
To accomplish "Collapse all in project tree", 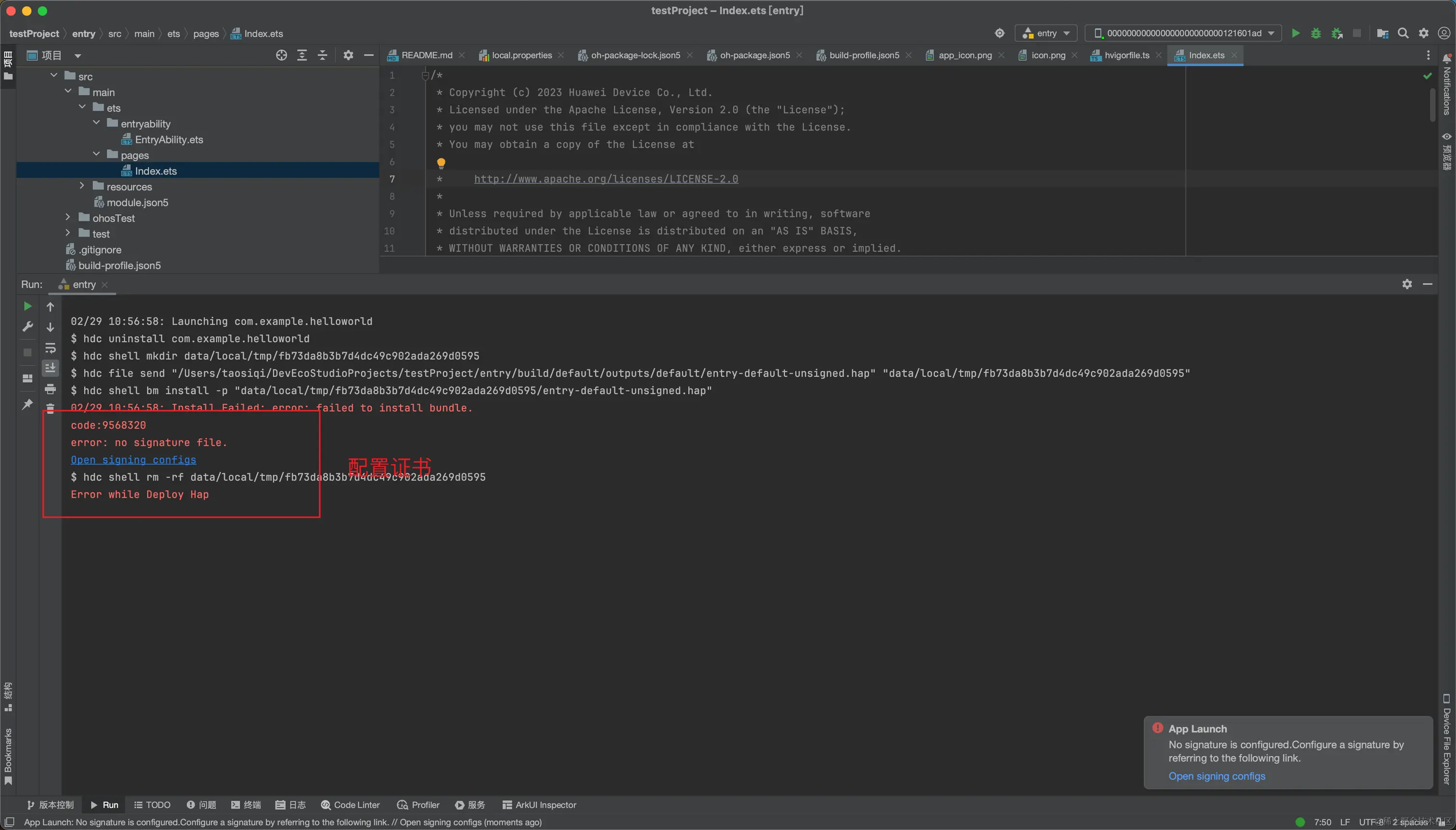I will tap(323, 55).
